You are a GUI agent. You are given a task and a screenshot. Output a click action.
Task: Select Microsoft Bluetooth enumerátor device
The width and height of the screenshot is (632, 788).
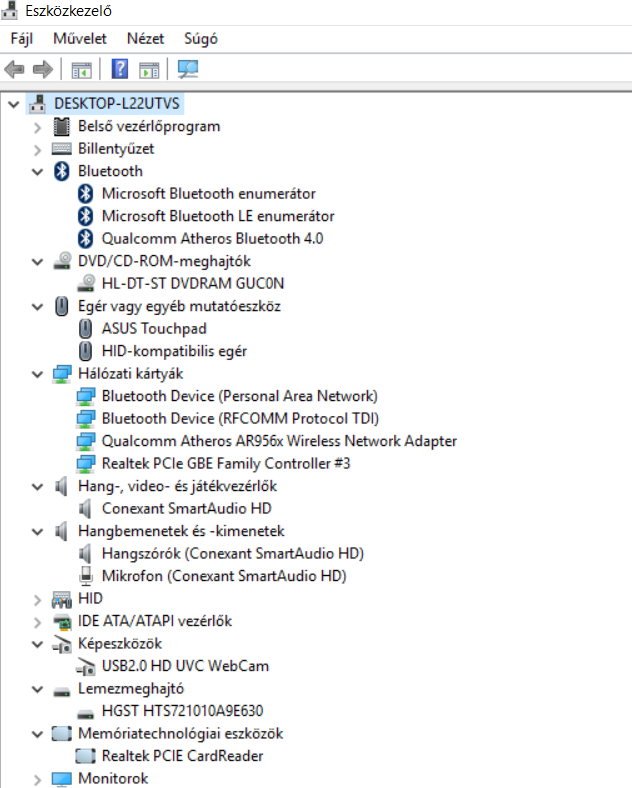[x=208, y=193]
